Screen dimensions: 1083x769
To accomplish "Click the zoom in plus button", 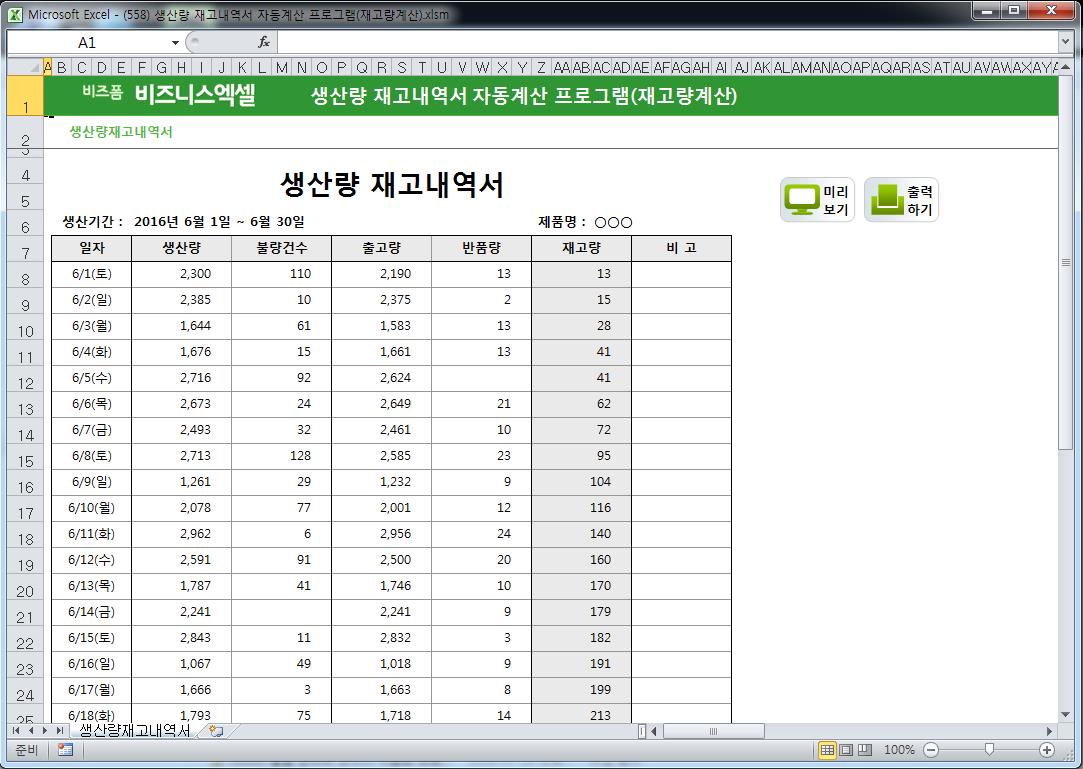I will coord(1047,750).
